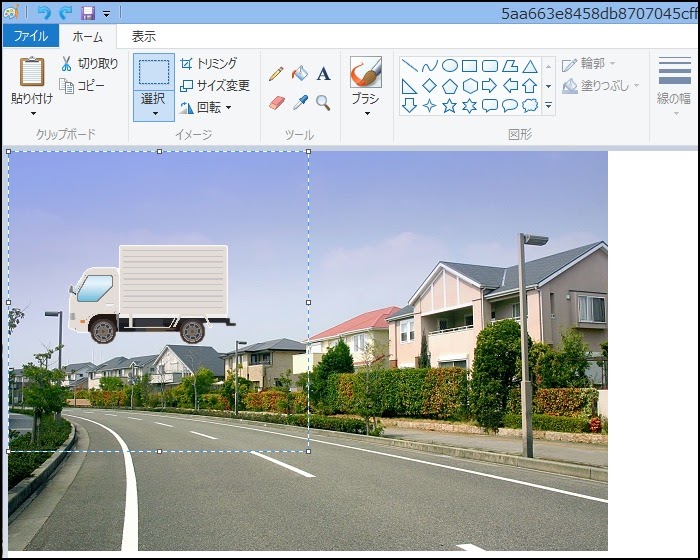Open the quick access toolbar customize arrow

coord(106,14)
